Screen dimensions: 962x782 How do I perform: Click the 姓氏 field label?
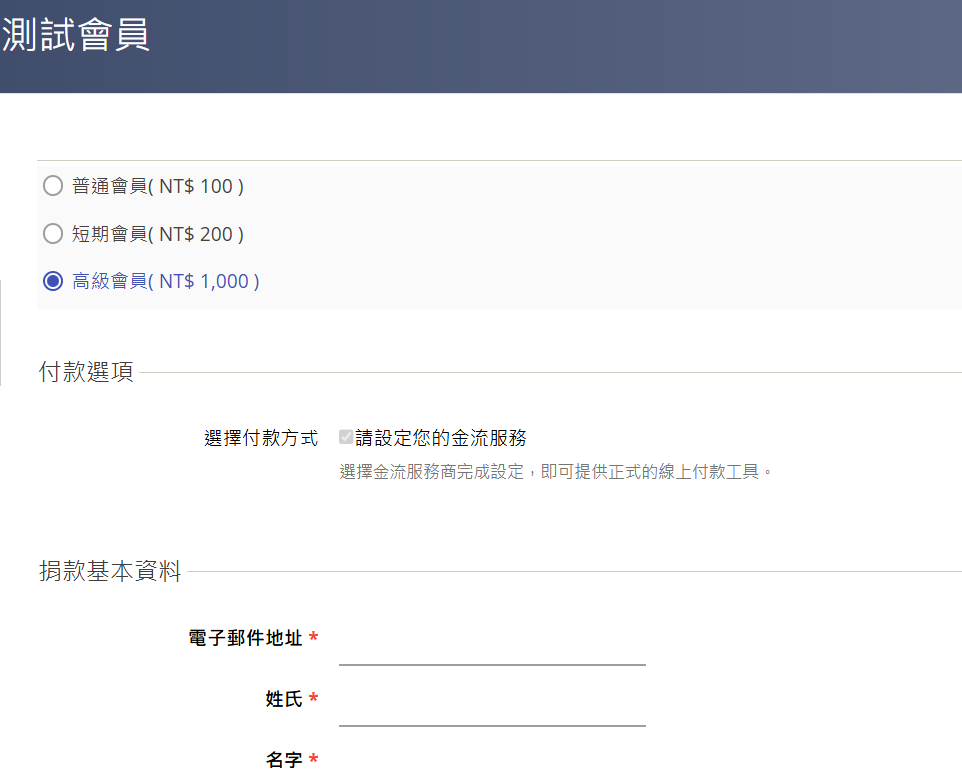point(283,699)
